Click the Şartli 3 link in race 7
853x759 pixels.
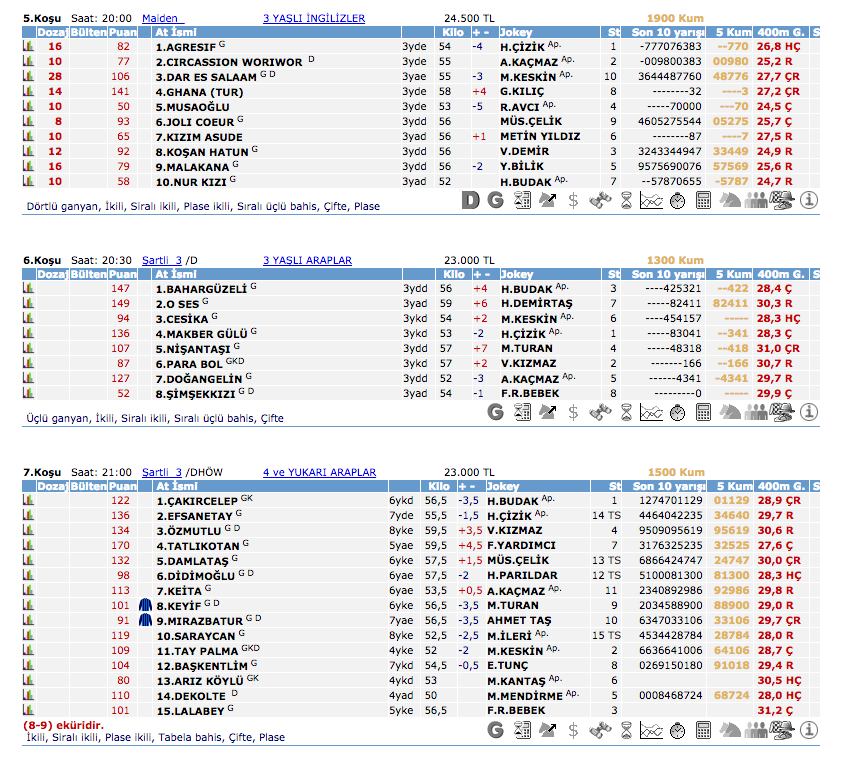(162, 472)
